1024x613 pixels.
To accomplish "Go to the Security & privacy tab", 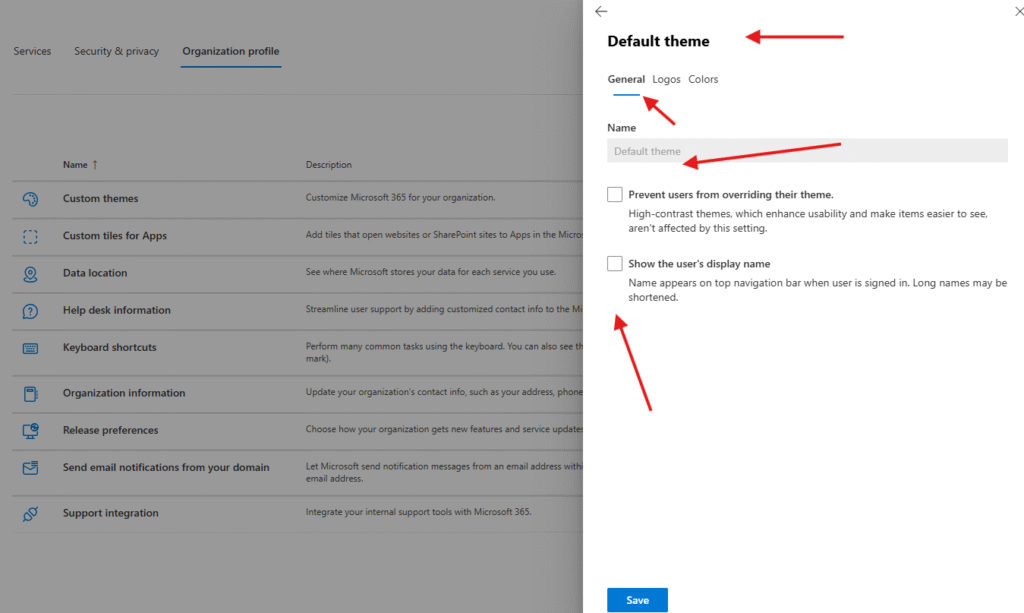I will point(116,52).
